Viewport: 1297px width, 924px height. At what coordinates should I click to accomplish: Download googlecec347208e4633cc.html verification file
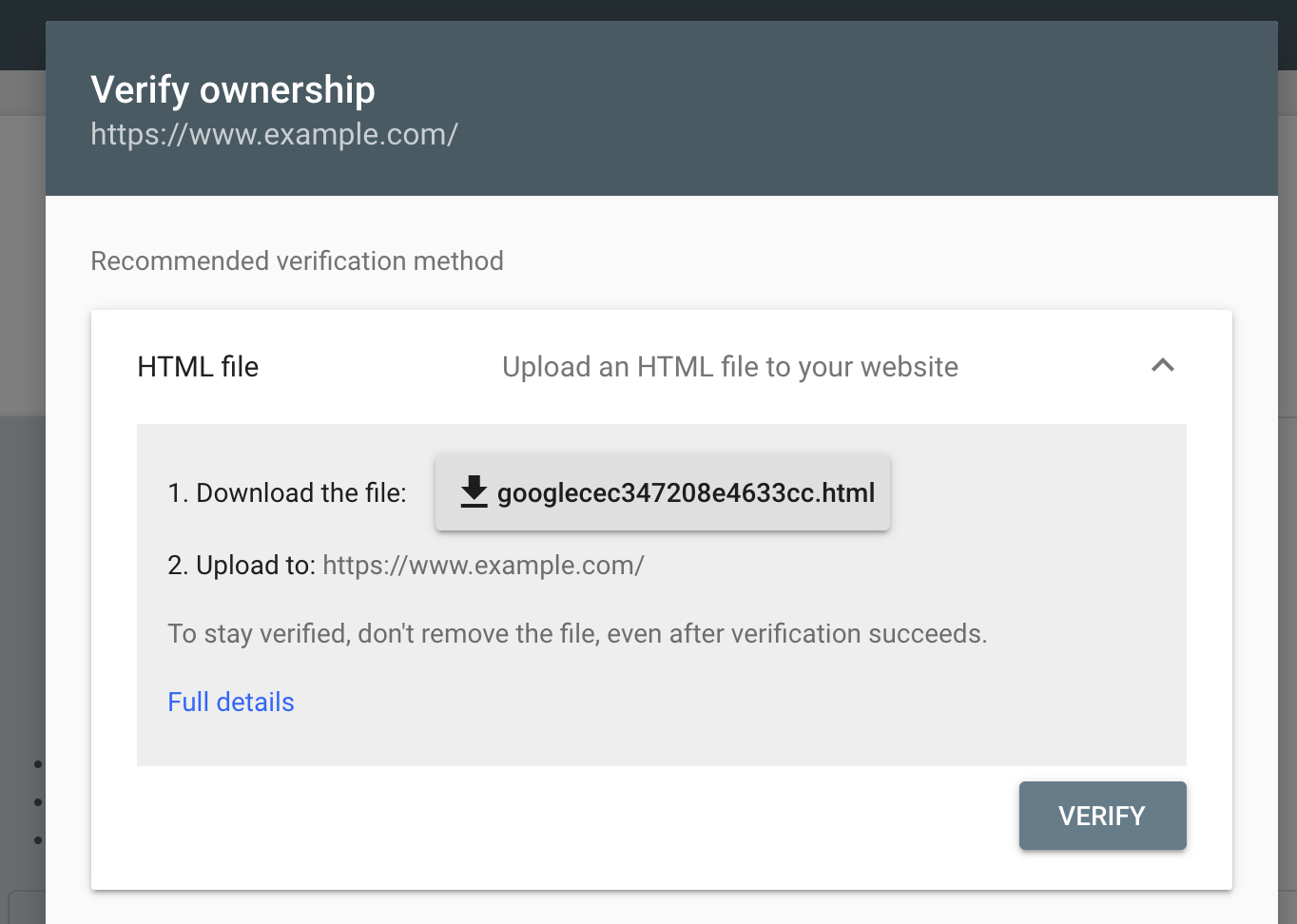(663, 492)
